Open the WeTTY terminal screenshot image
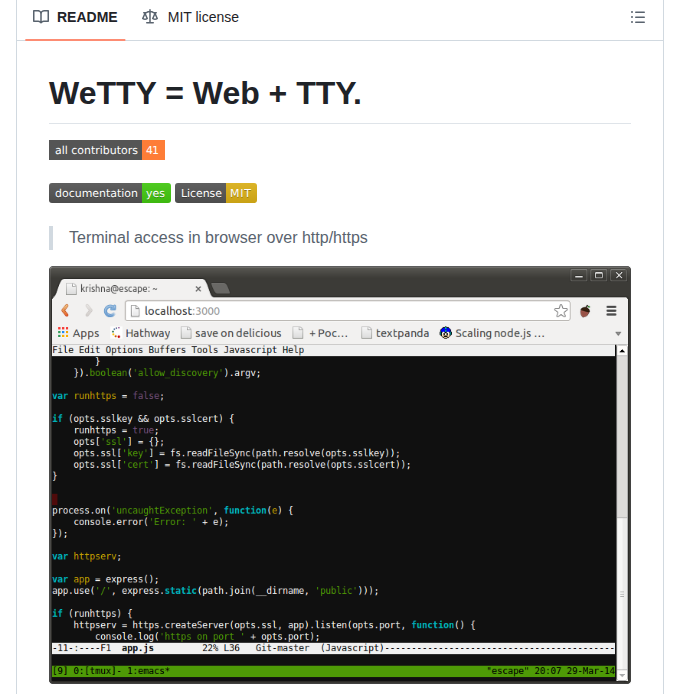The height and width of the screenshot is (694, 680). click(340, 475)
